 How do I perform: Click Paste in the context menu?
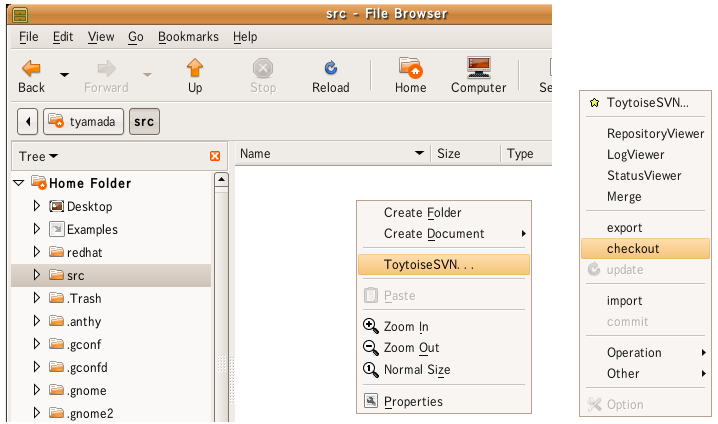444,296
